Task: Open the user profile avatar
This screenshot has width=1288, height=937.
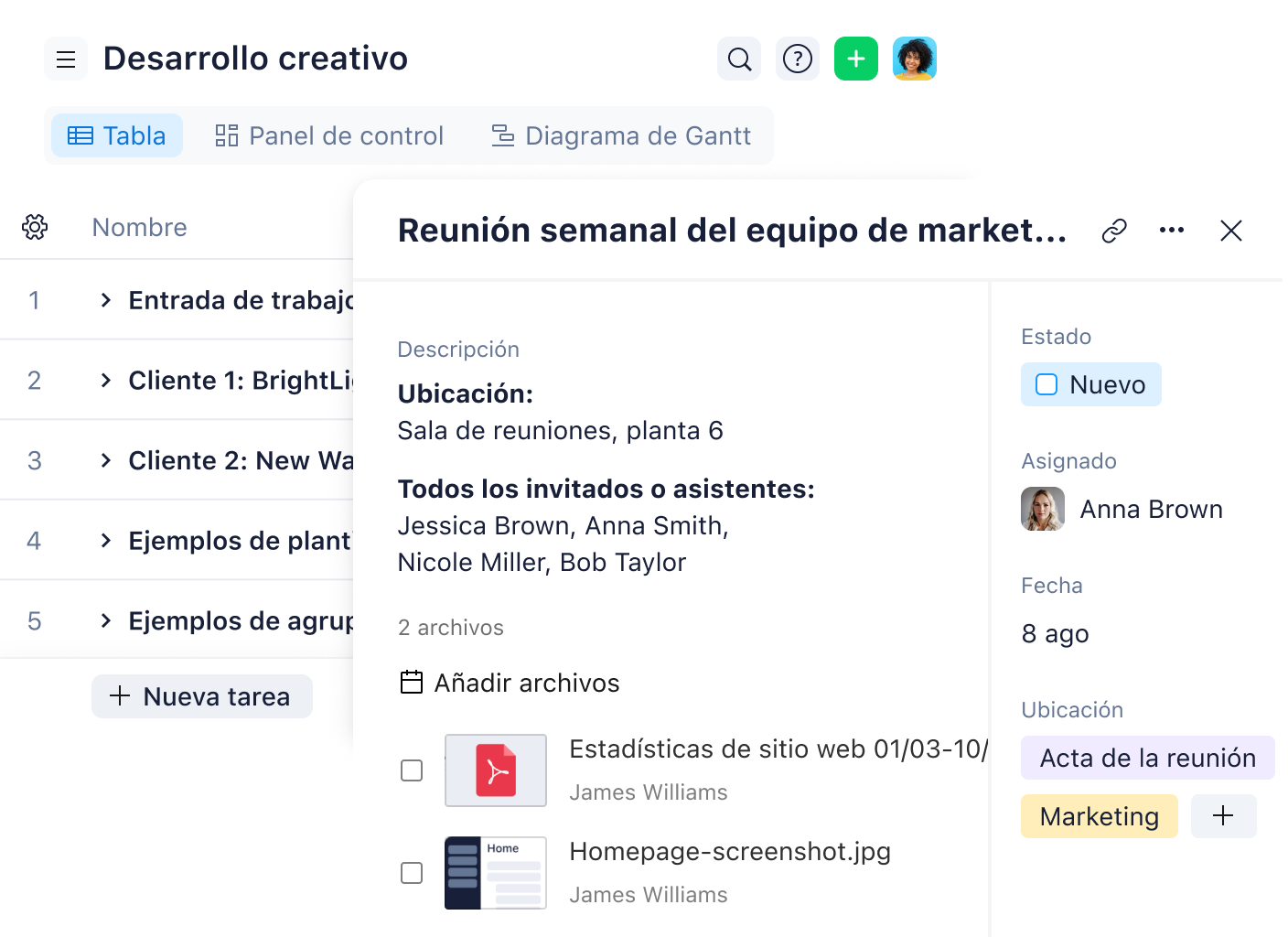Action: tap(915, 59)
